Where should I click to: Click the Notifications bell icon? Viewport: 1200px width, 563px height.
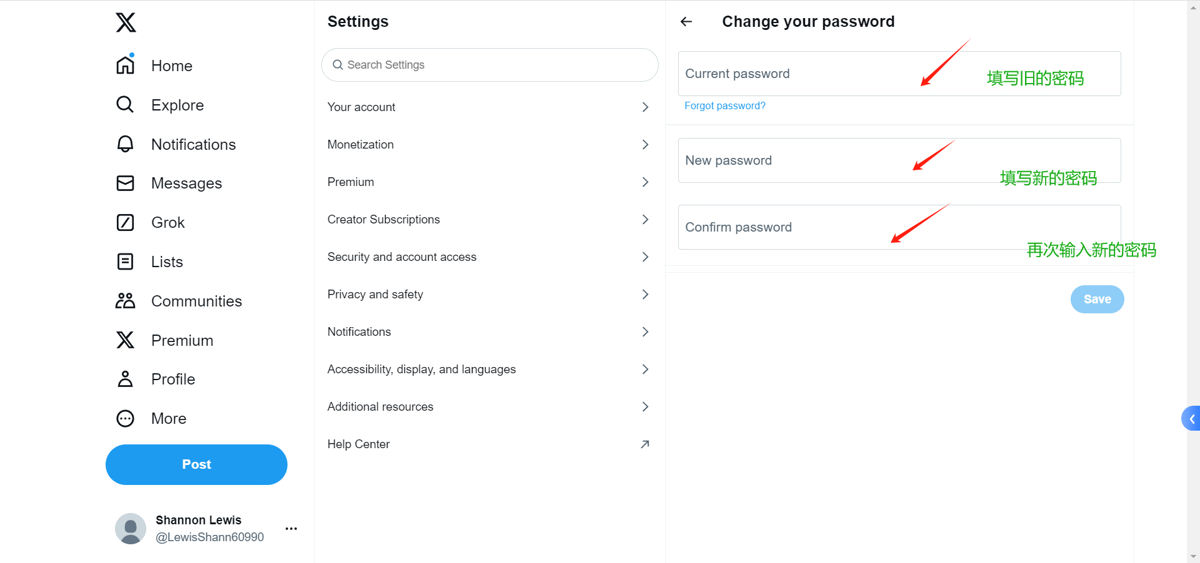coord(125,144)
